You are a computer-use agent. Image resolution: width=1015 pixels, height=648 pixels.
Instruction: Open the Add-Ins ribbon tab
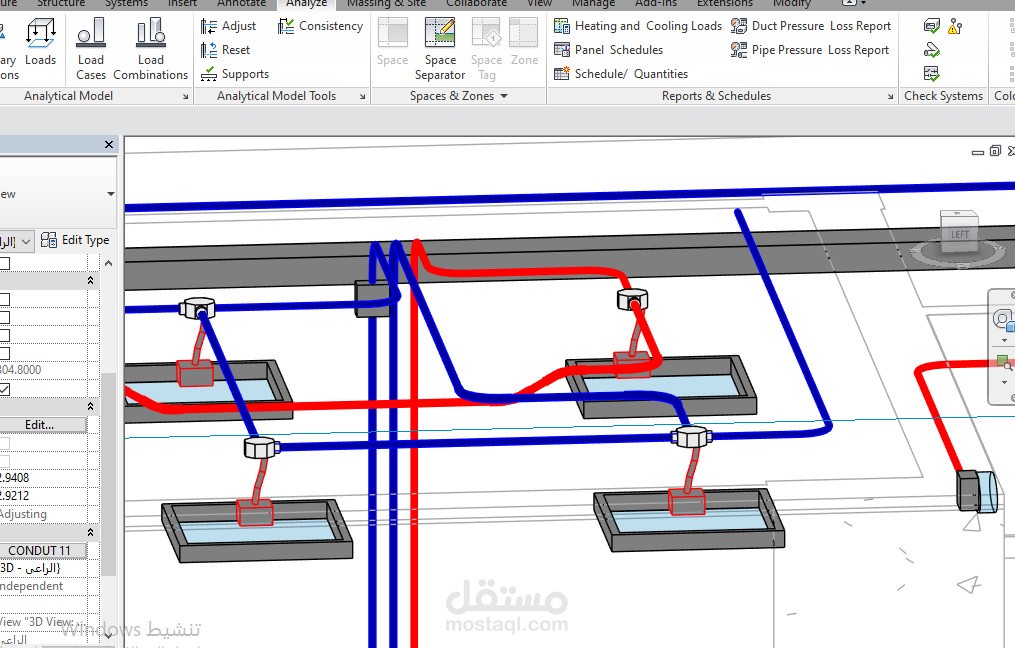pyautogui.click(x=656, y=4)
